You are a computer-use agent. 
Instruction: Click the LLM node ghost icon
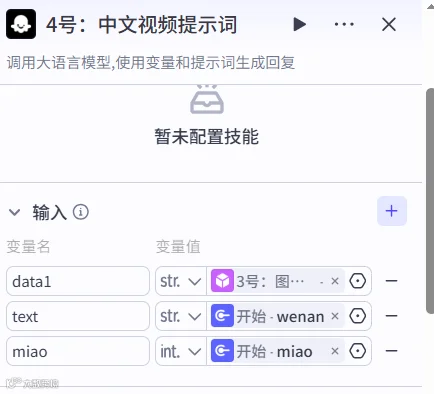pyautogui.click(x=21, y=24)
